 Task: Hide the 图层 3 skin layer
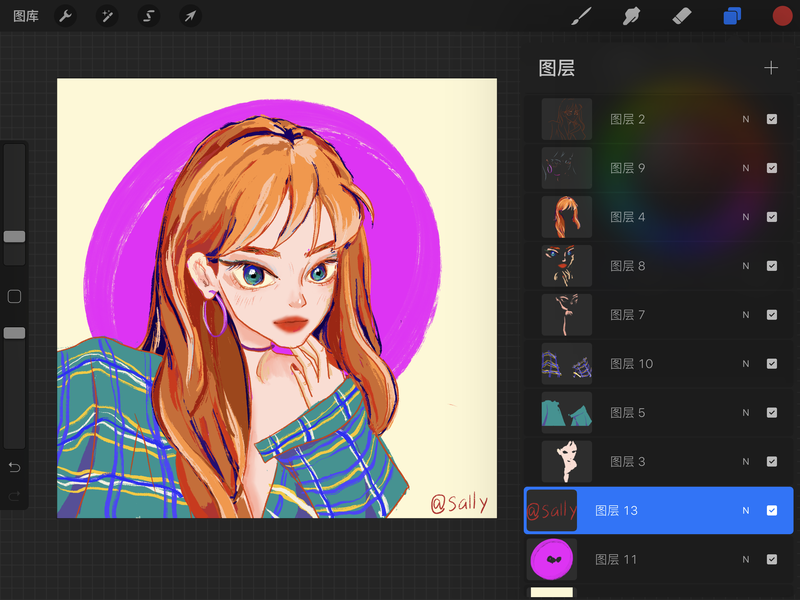click(x=771, y=462)
